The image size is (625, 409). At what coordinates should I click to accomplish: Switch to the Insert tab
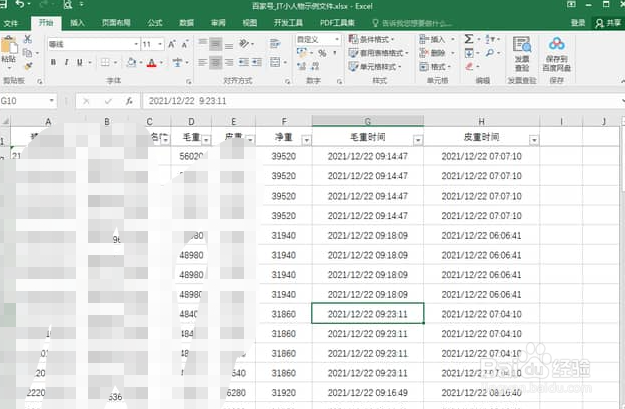pyautogui.click(x=77, y=23)
